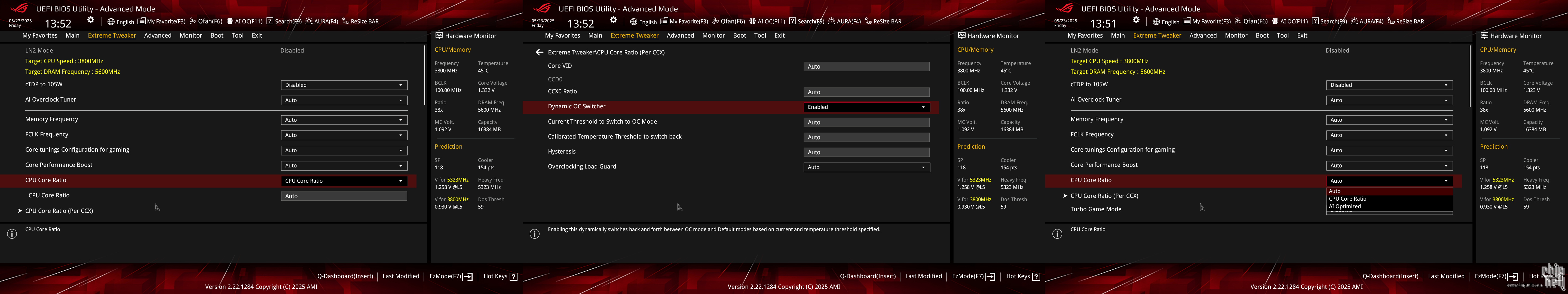The height and width of the screenshot is (294, 1568).
Task: Click info icon beside Dynamic OC Switcher description
Action: tap(534, 234)
